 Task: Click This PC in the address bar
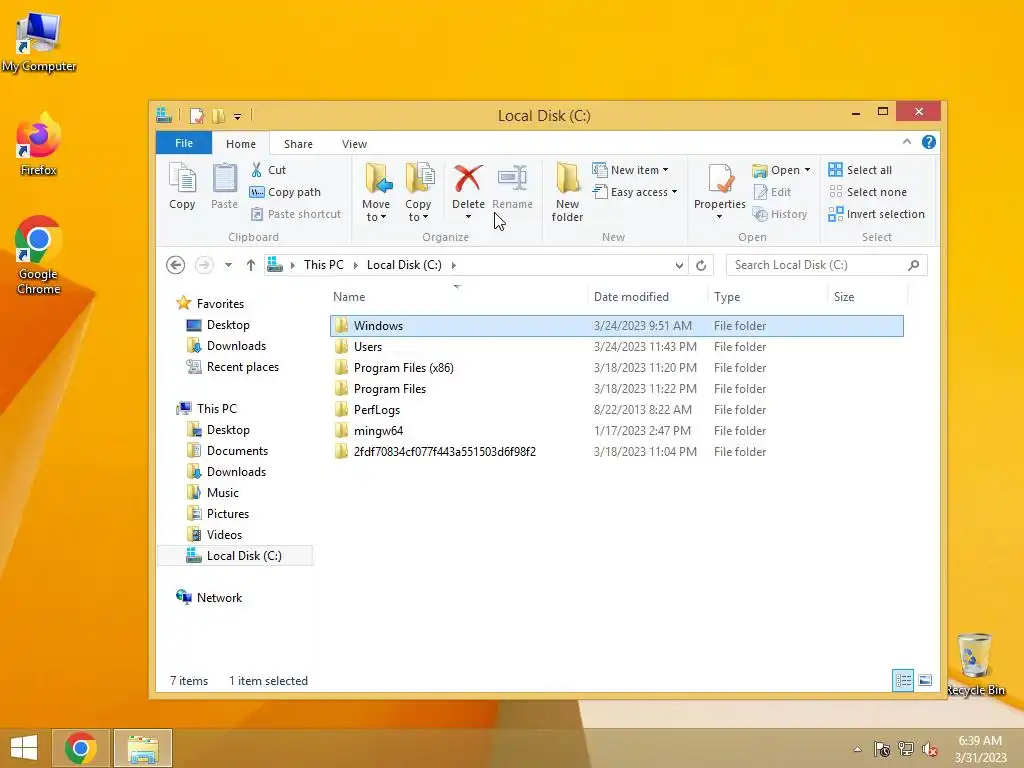coord(323,265)
